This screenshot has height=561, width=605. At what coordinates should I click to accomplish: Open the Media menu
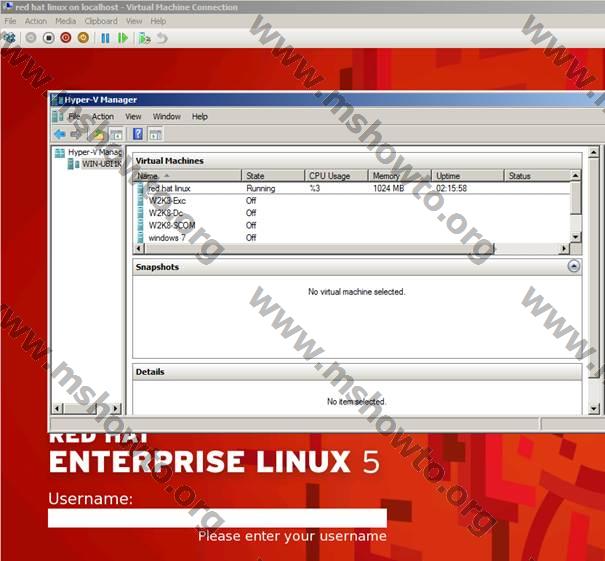pyautogui.click(x=65, y=21)
